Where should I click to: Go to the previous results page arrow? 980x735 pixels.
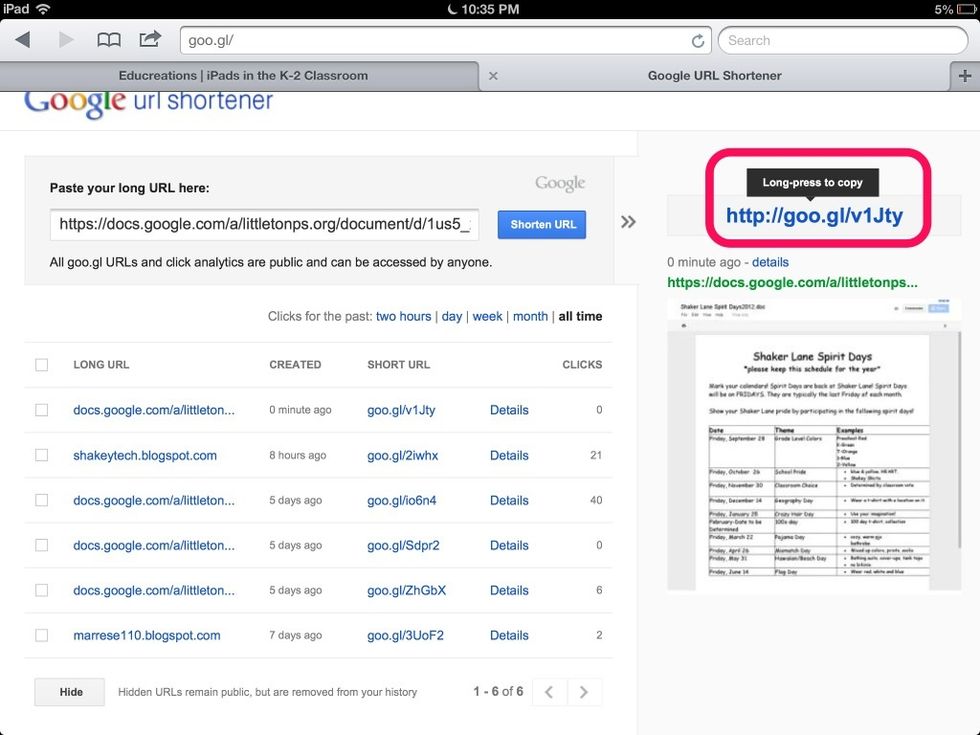549,692
